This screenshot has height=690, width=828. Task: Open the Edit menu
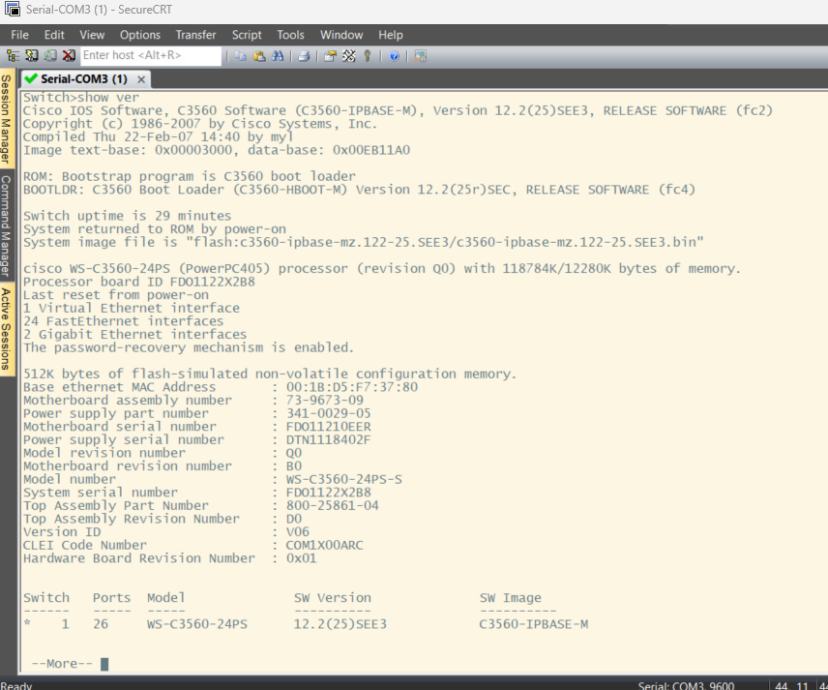coord(54,35)
